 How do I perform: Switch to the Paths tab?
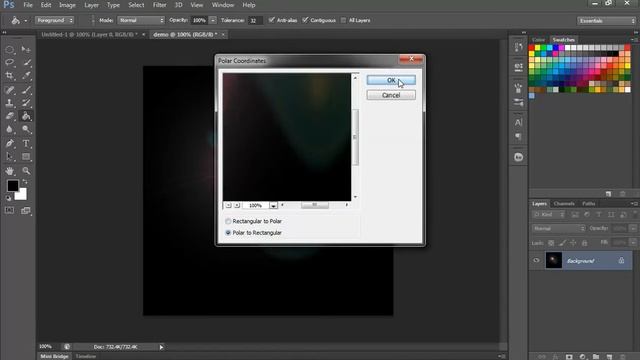[589, 203]
